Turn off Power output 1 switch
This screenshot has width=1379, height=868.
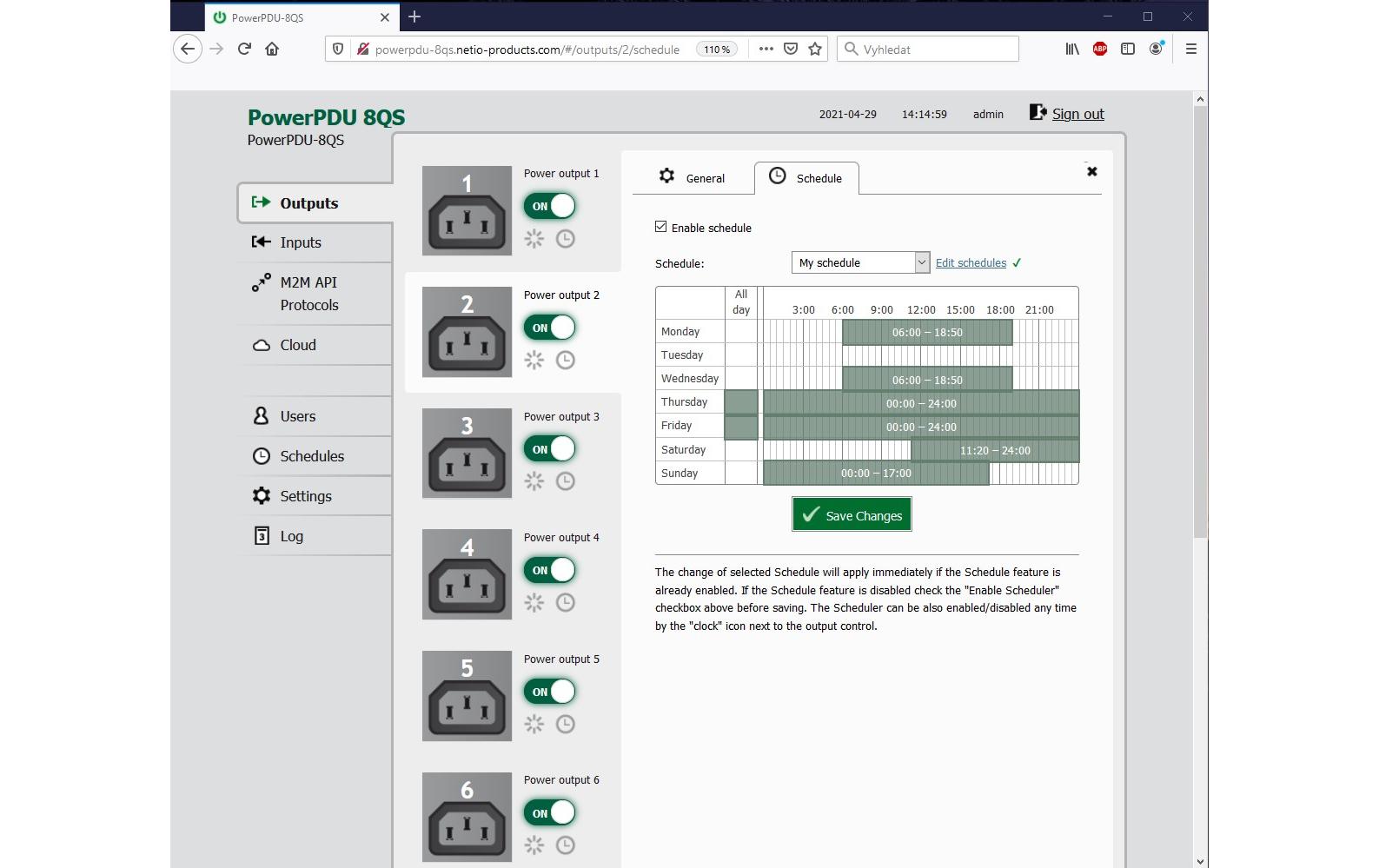pyautogui.click(x=550, y=206)
